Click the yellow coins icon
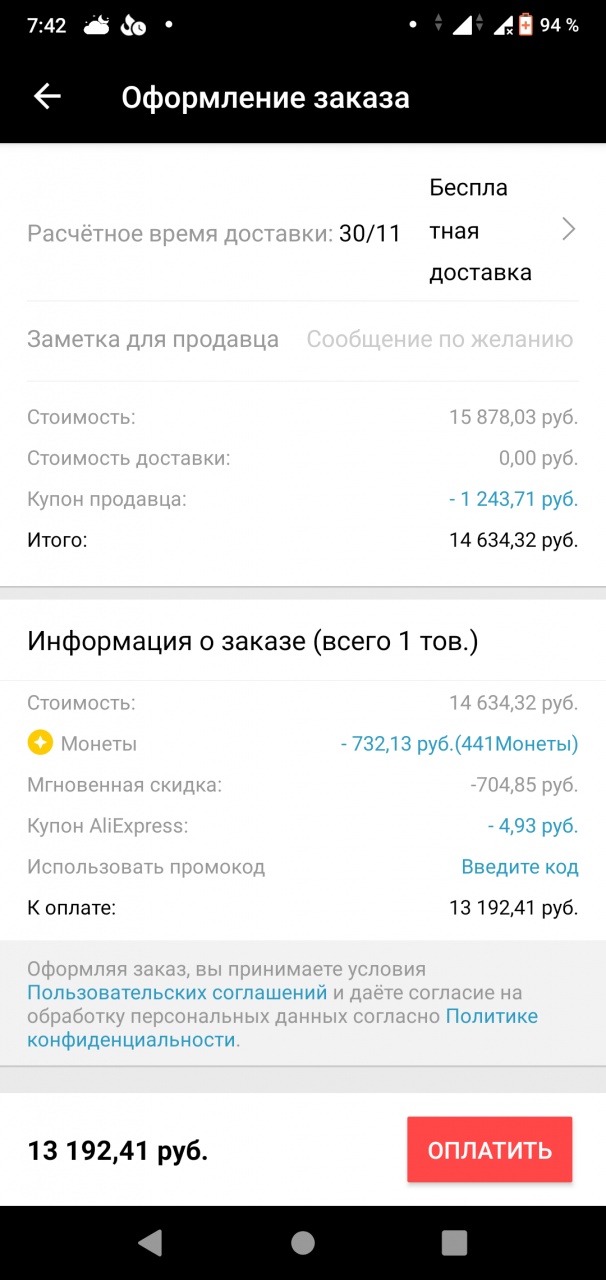This screenshot has height=1280, width=606. coord(40,743)
